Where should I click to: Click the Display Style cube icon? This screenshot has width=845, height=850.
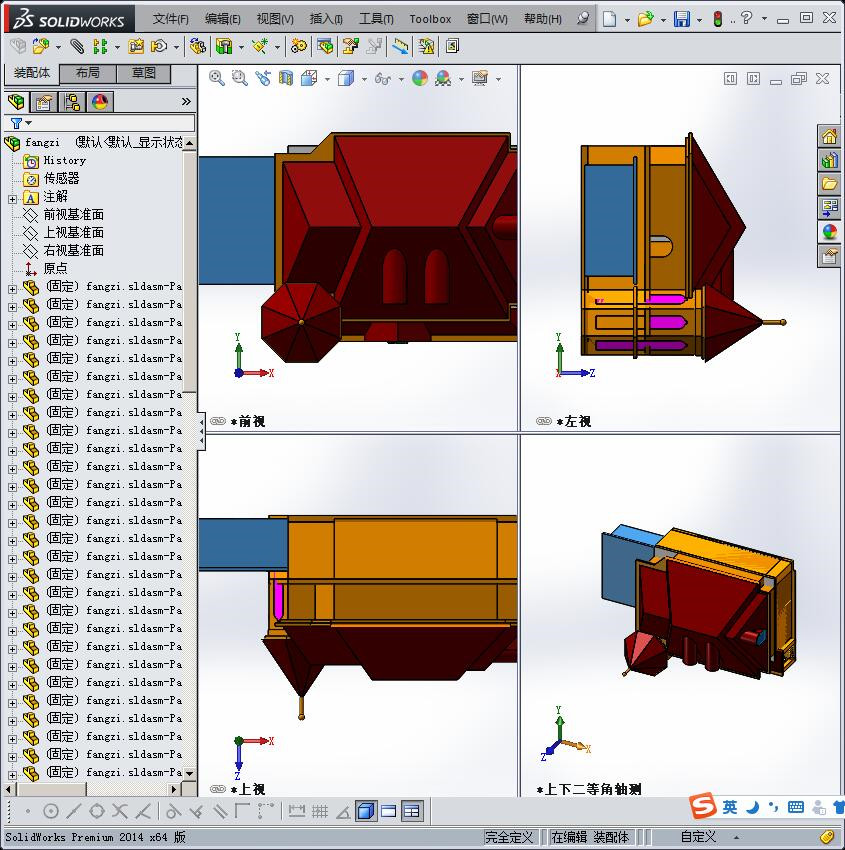click(x=346, y=79)
